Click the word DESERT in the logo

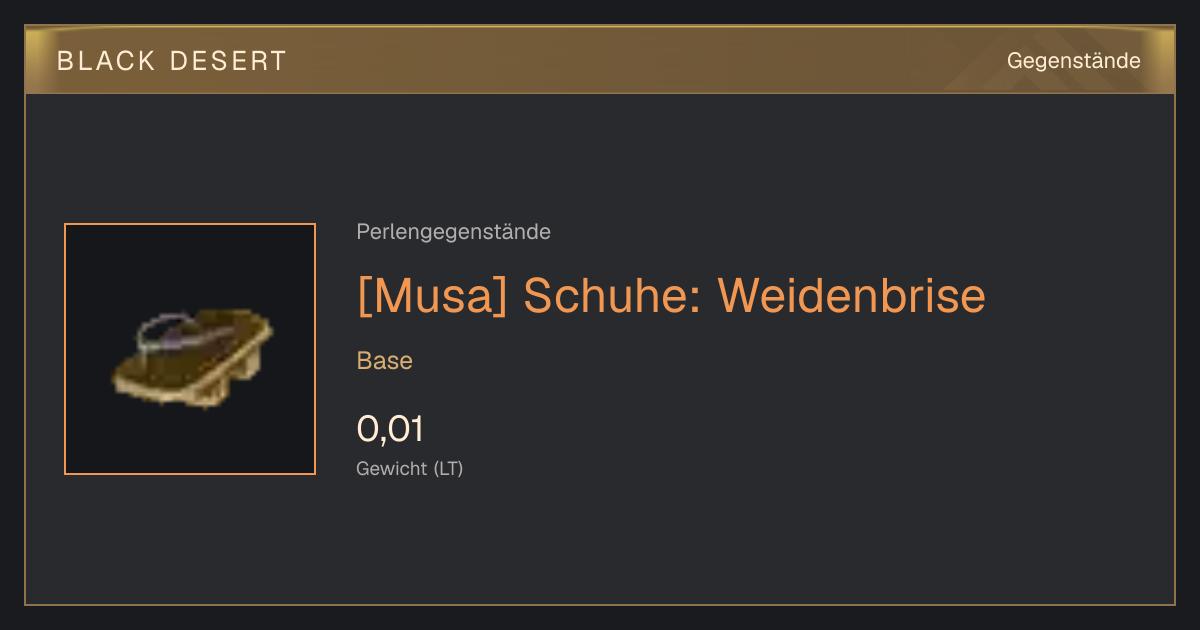[229, 61]
